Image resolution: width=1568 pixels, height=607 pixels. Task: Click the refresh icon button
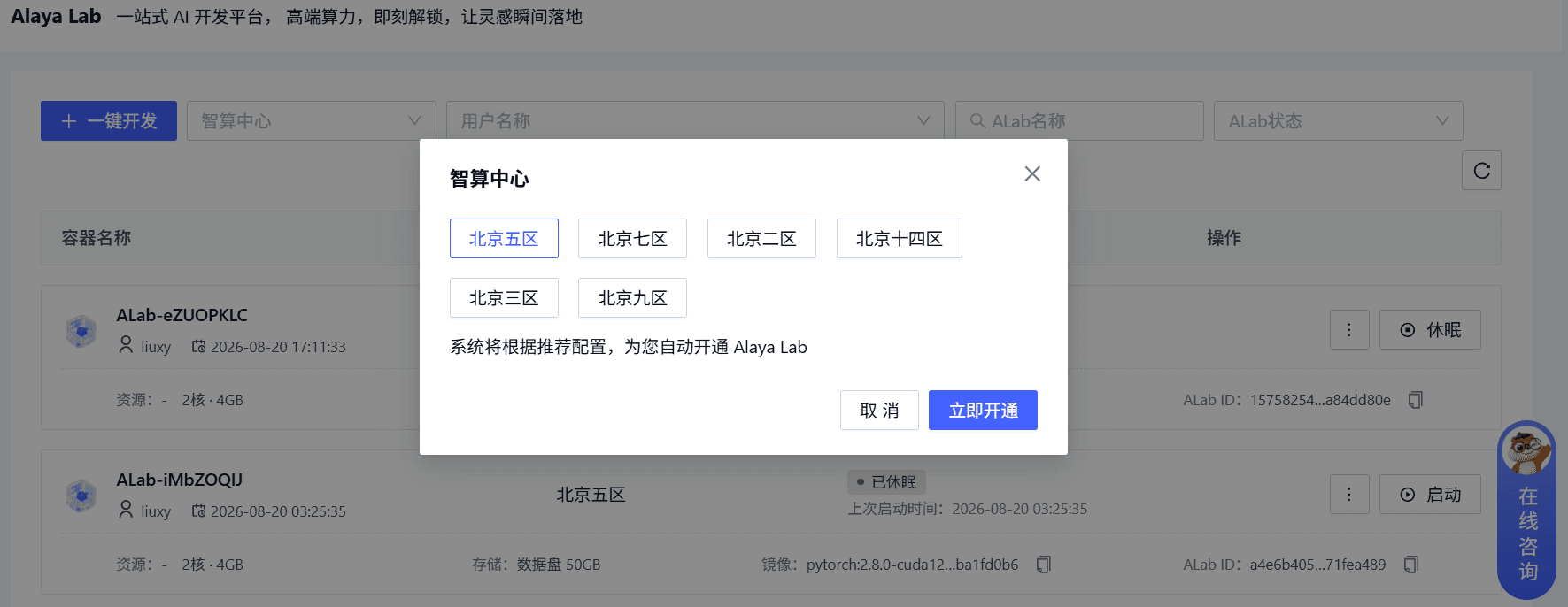[x=1481, y=171]
